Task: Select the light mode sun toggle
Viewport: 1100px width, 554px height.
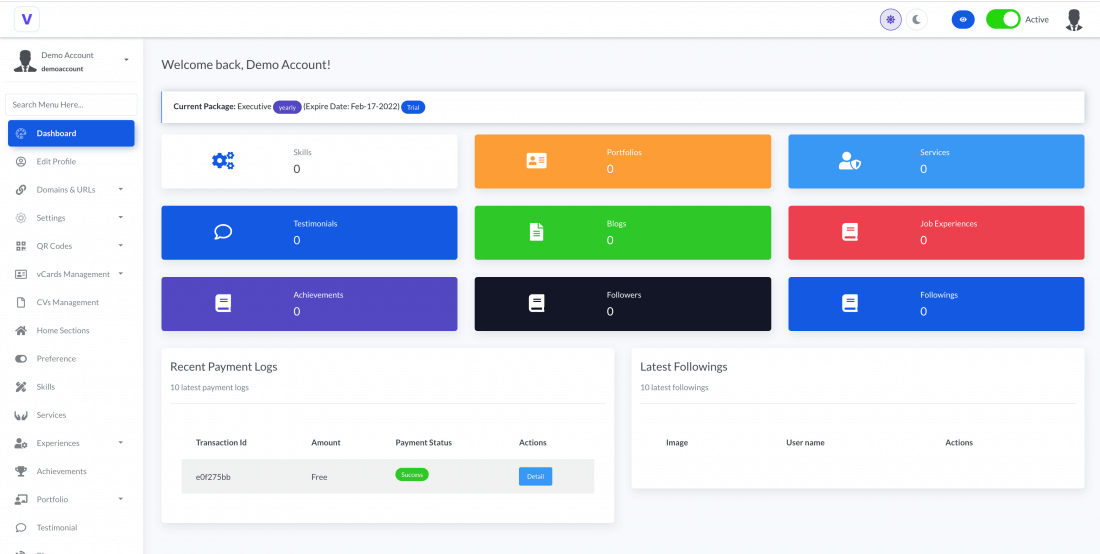Action: [x=891, y=19]
